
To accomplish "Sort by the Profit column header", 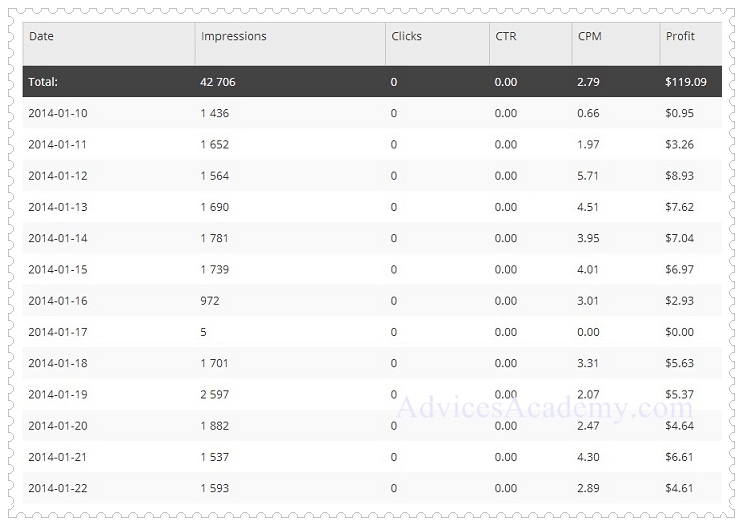I will tap(680, 36).
